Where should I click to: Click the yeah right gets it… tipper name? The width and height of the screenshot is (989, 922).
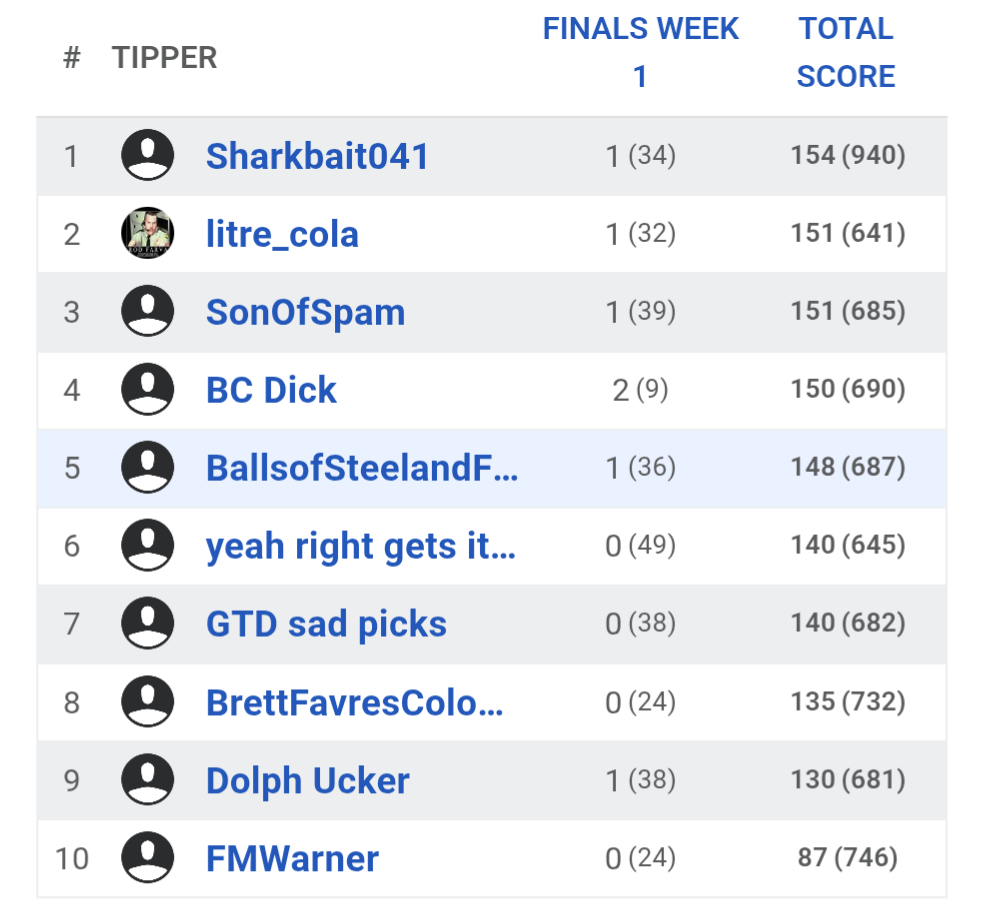point(360,546)
